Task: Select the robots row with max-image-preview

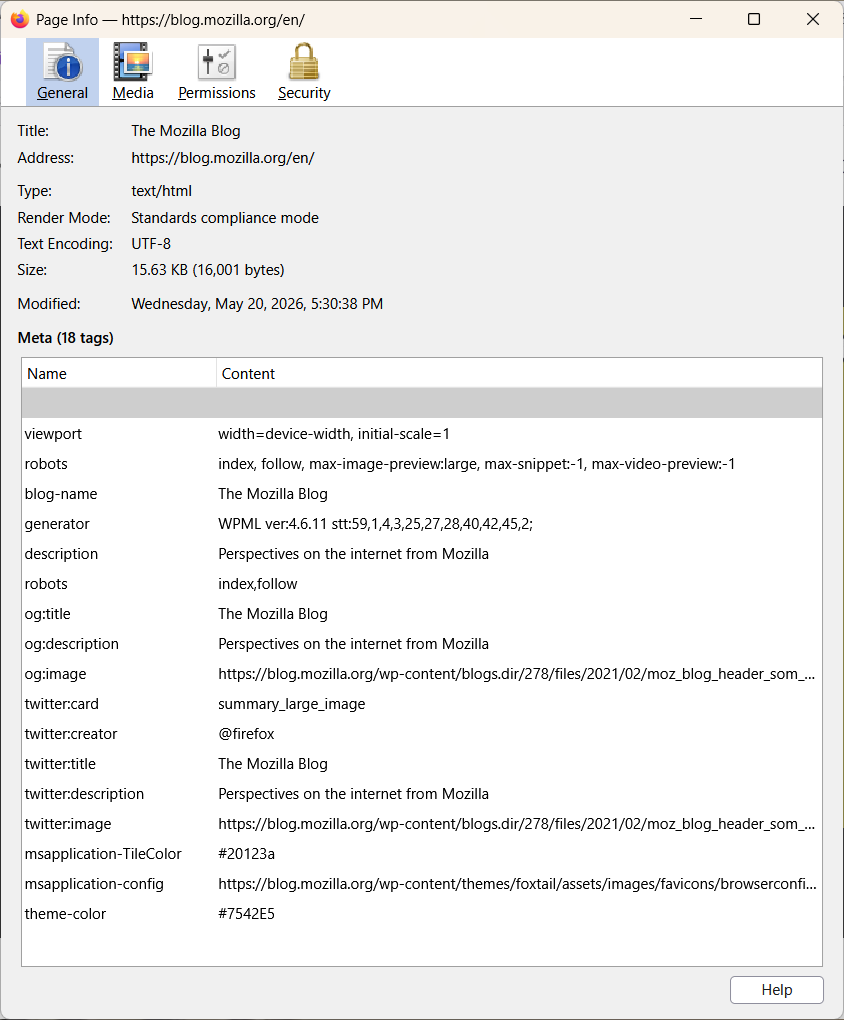Action: point(422,464)
